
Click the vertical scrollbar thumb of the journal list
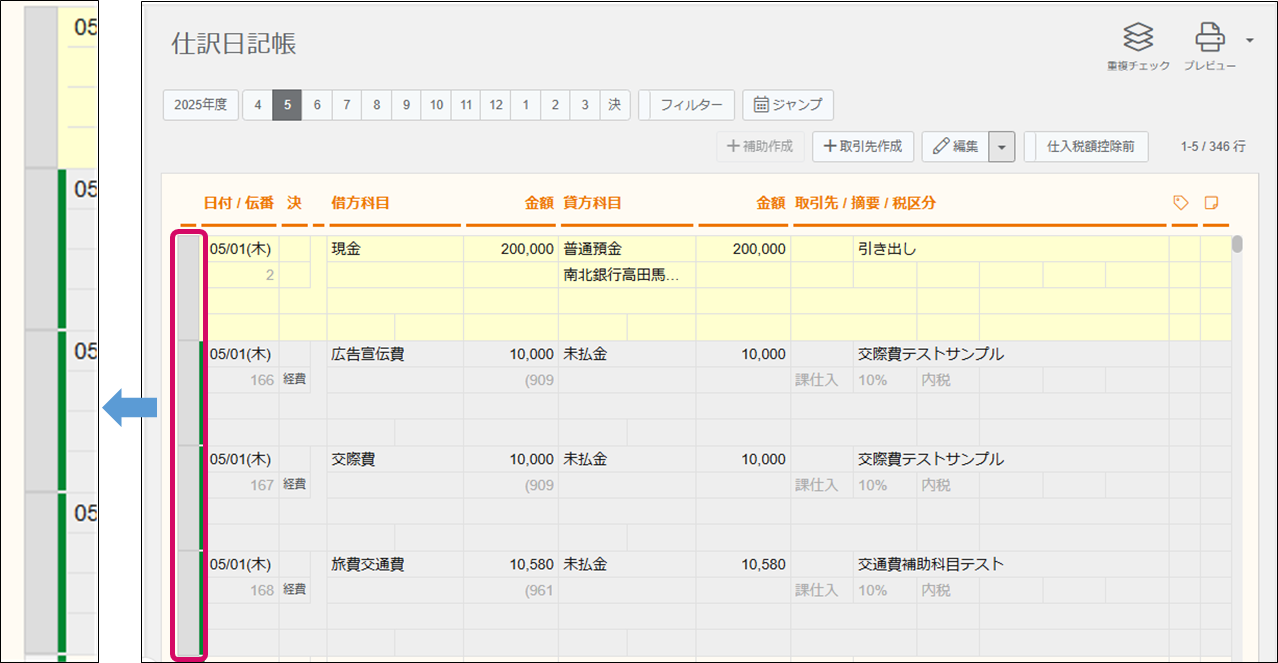1237,244
